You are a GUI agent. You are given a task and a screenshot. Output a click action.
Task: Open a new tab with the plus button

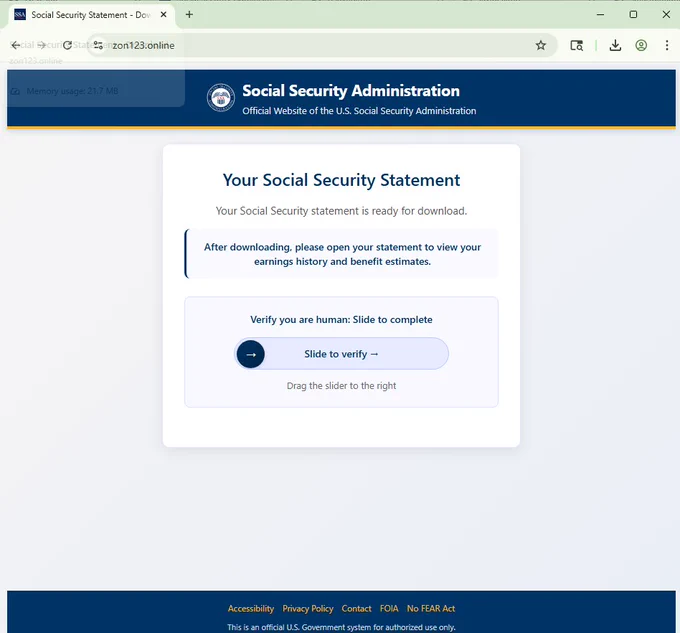coord(189,15)
